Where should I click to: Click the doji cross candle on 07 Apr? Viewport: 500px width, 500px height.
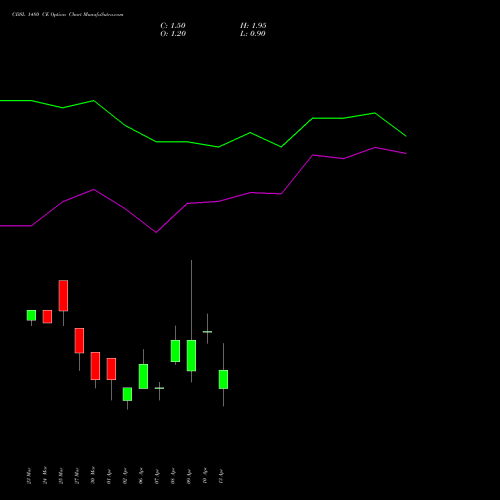click(x=159, y=388)
